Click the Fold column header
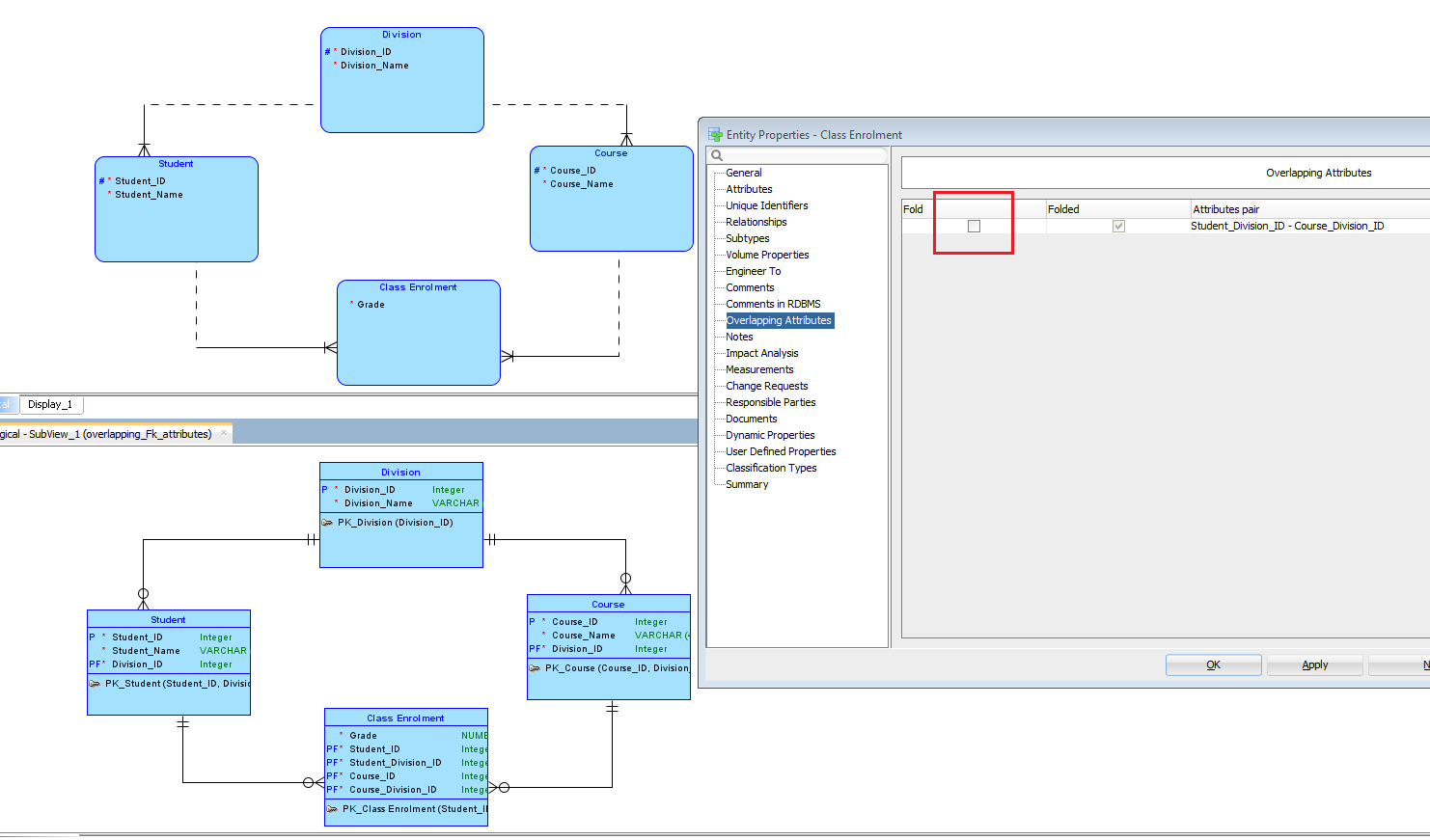 (x=974, y=209)
